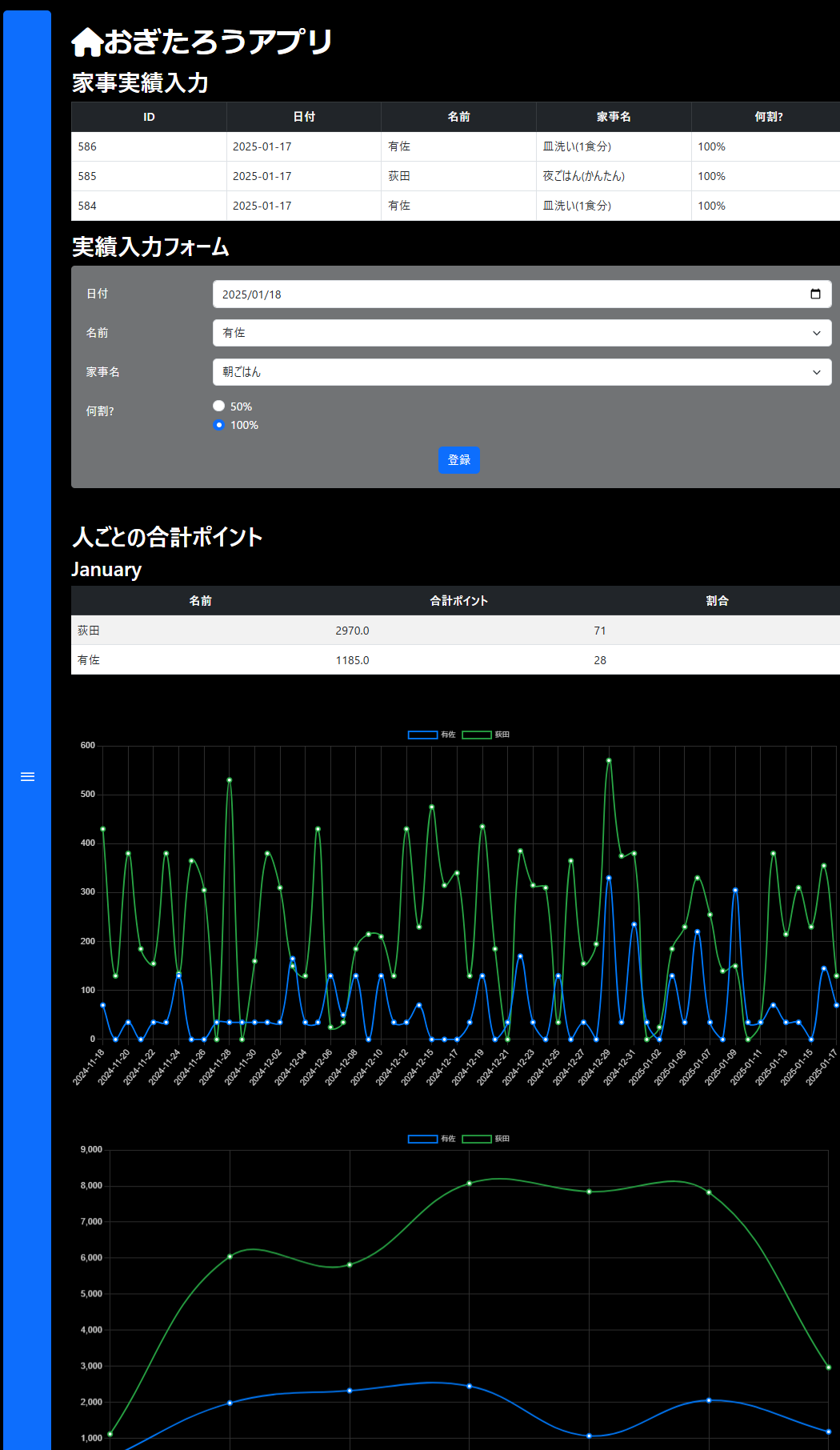The height and width of the screenshot is (1450, 840).
Task: Click 1185.0 total points value
Action: pyautogui.click(x=352, y=660)
